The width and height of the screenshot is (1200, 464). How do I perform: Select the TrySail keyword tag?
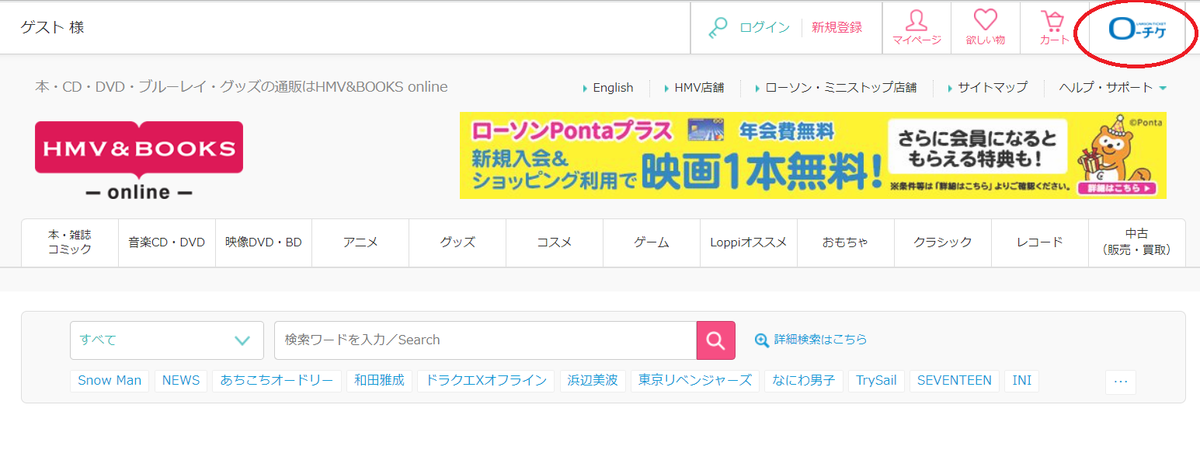coord(876,381)
